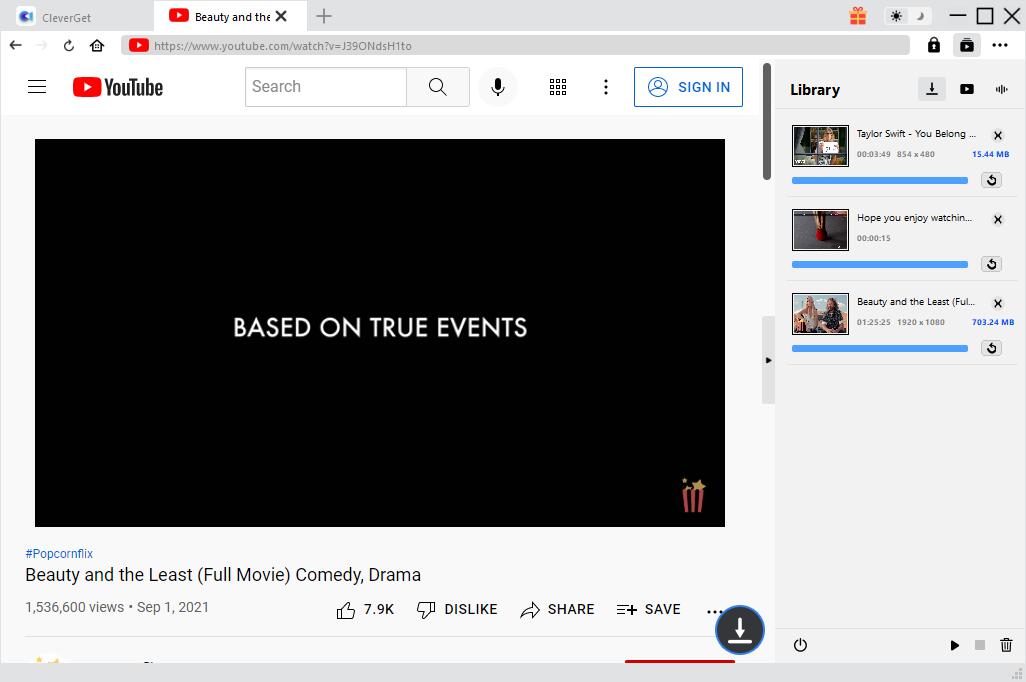Click the gift box icon
The image size is (1026, 682).
pos(858,16)
